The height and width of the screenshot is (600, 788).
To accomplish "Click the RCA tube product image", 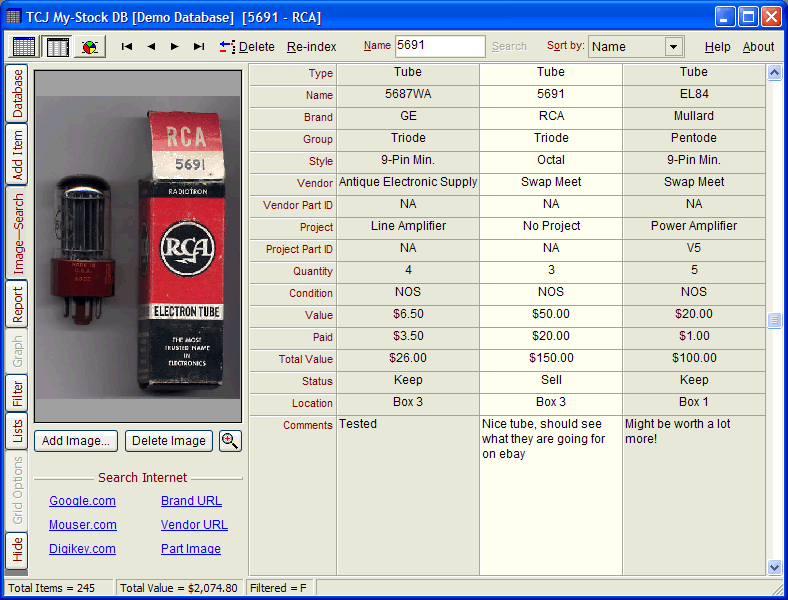I will pos(138,246).
